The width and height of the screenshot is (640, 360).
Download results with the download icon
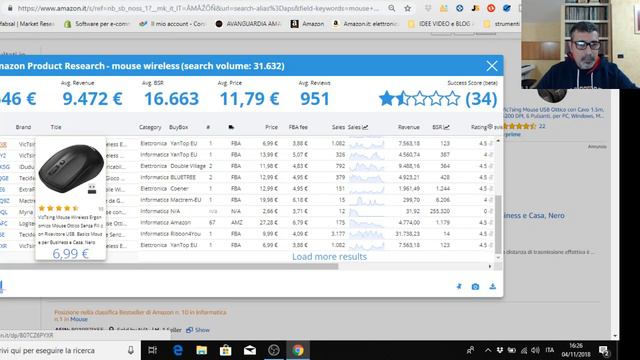click(493, 286)
